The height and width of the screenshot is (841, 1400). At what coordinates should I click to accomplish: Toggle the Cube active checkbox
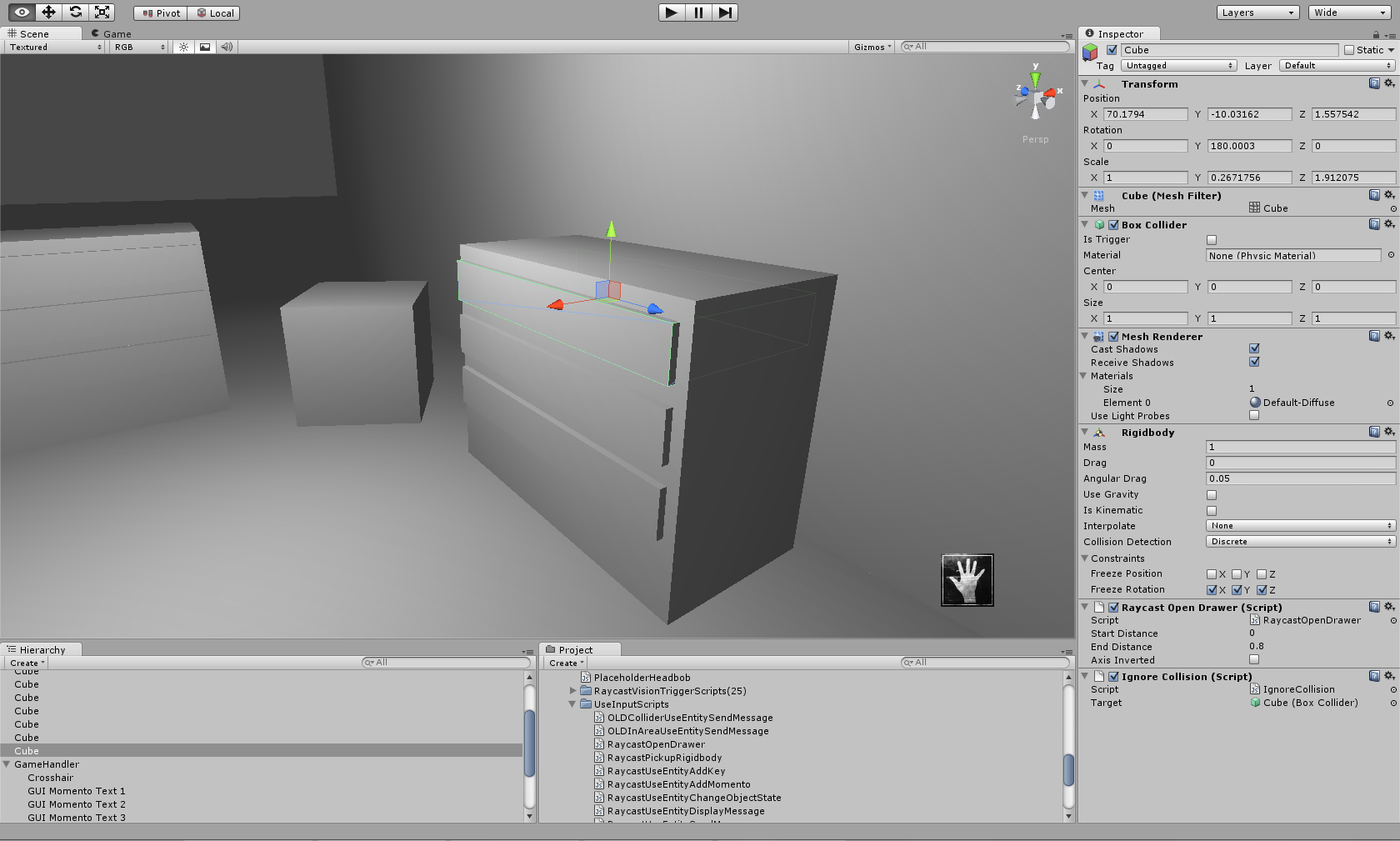click(1112, 50)
